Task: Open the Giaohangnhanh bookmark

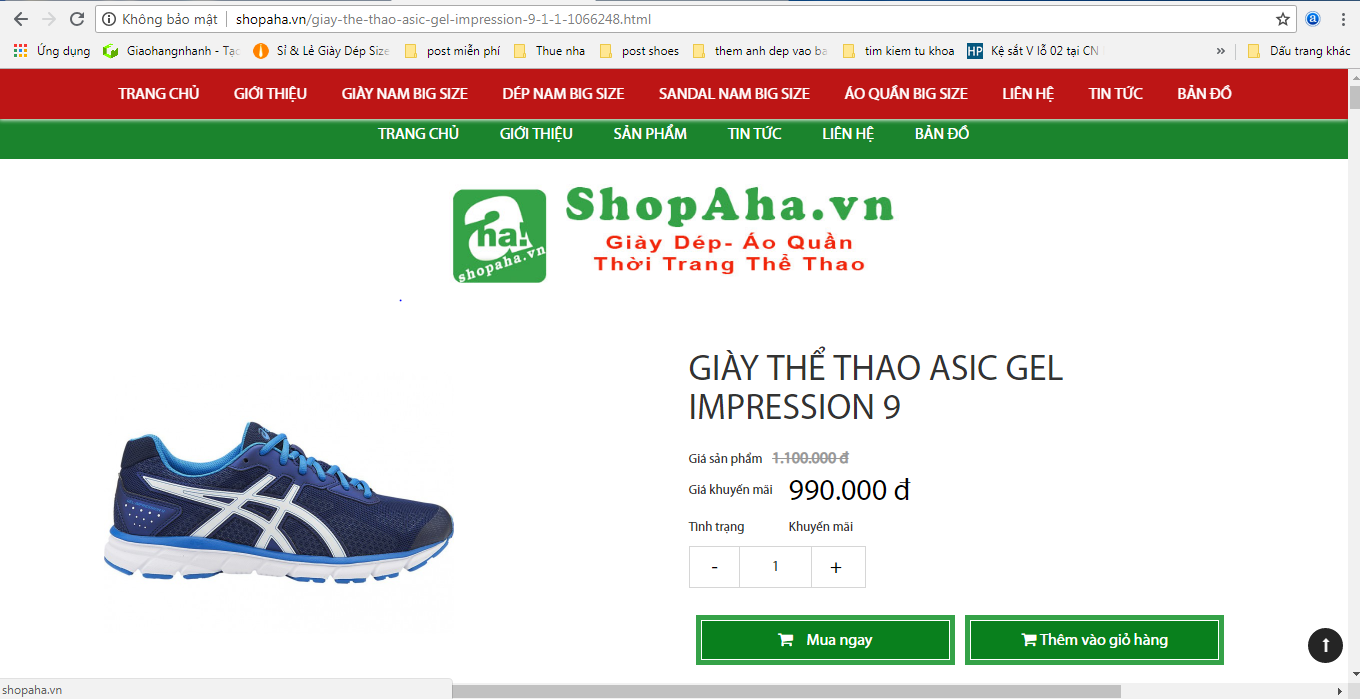Action: pyautogui.click(x=172, y=51)
